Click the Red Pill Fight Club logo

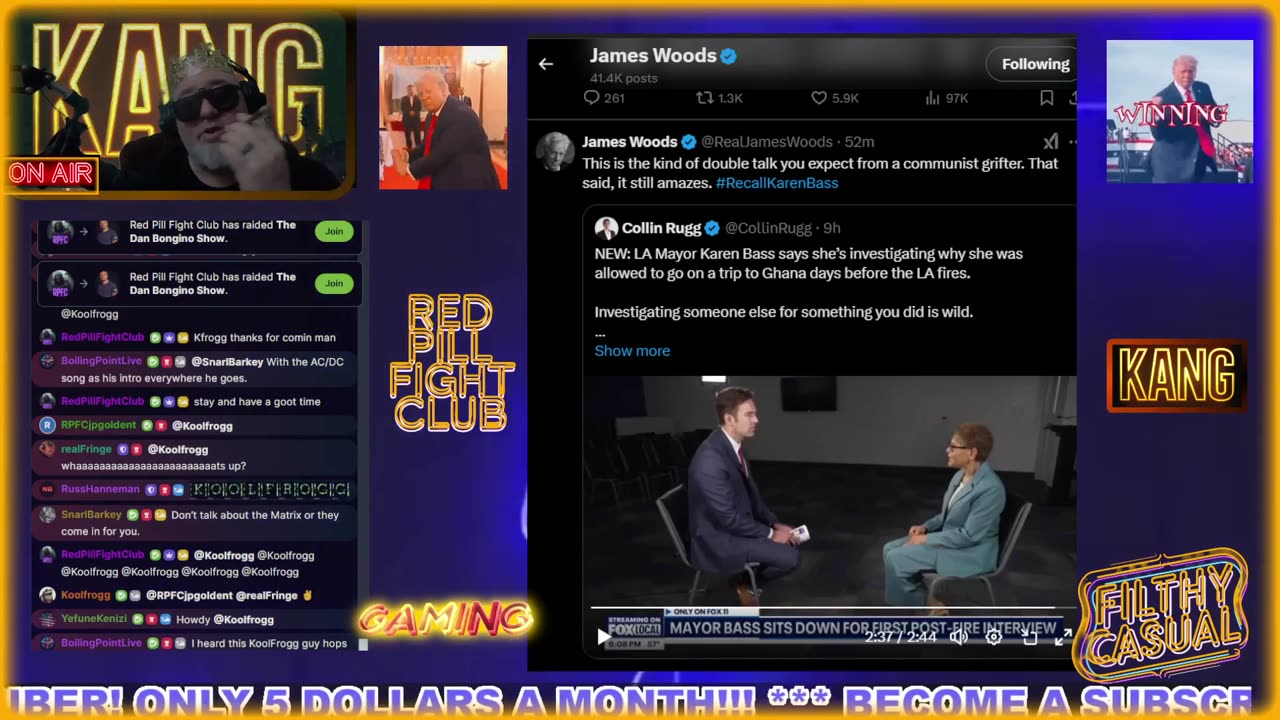(x=451, y=363)
